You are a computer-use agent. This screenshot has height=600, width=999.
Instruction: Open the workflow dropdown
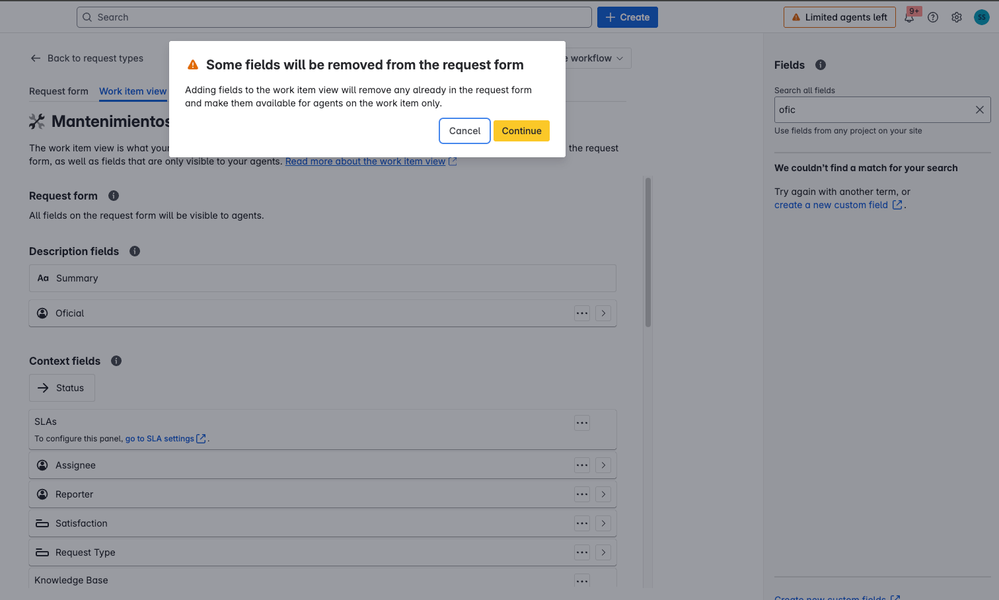pos(596,58)
